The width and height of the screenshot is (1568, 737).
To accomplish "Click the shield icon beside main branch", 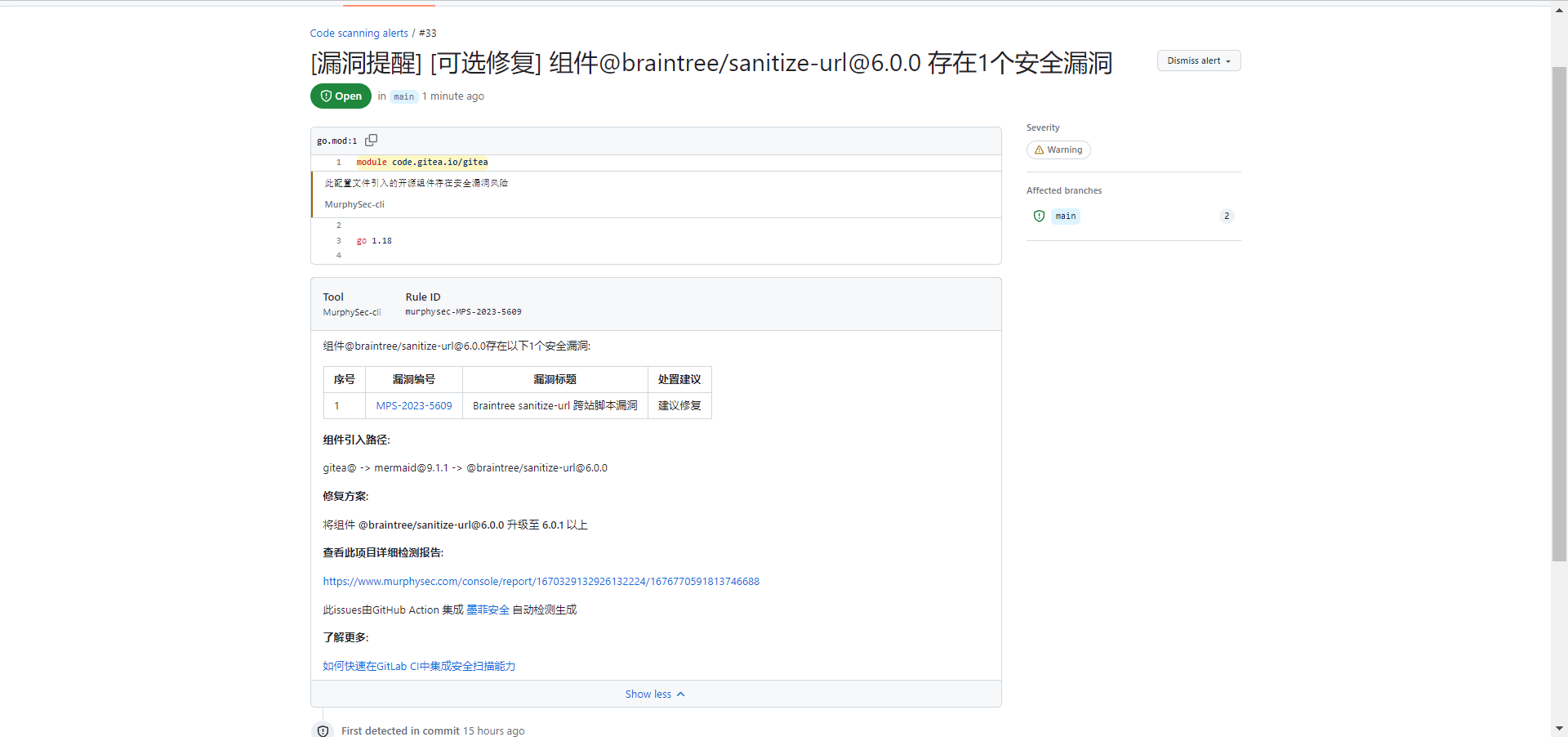I will coord(1039,217).
